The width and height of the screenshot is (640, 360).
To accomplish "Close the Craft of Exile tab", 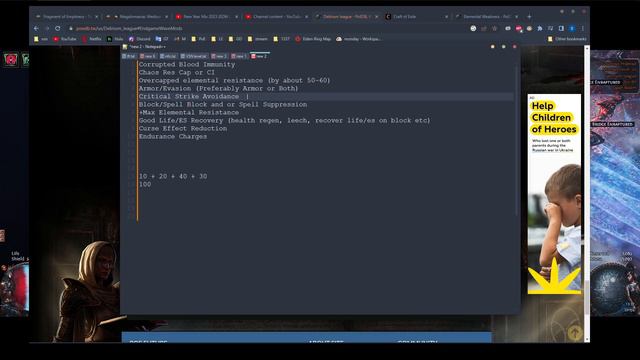I will click(446, 17).
